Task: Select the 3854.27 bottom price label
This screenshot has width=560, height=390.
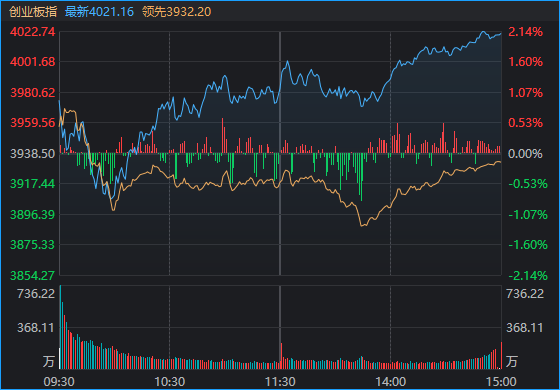Action: pyautogui.click(x=32, y=276)
